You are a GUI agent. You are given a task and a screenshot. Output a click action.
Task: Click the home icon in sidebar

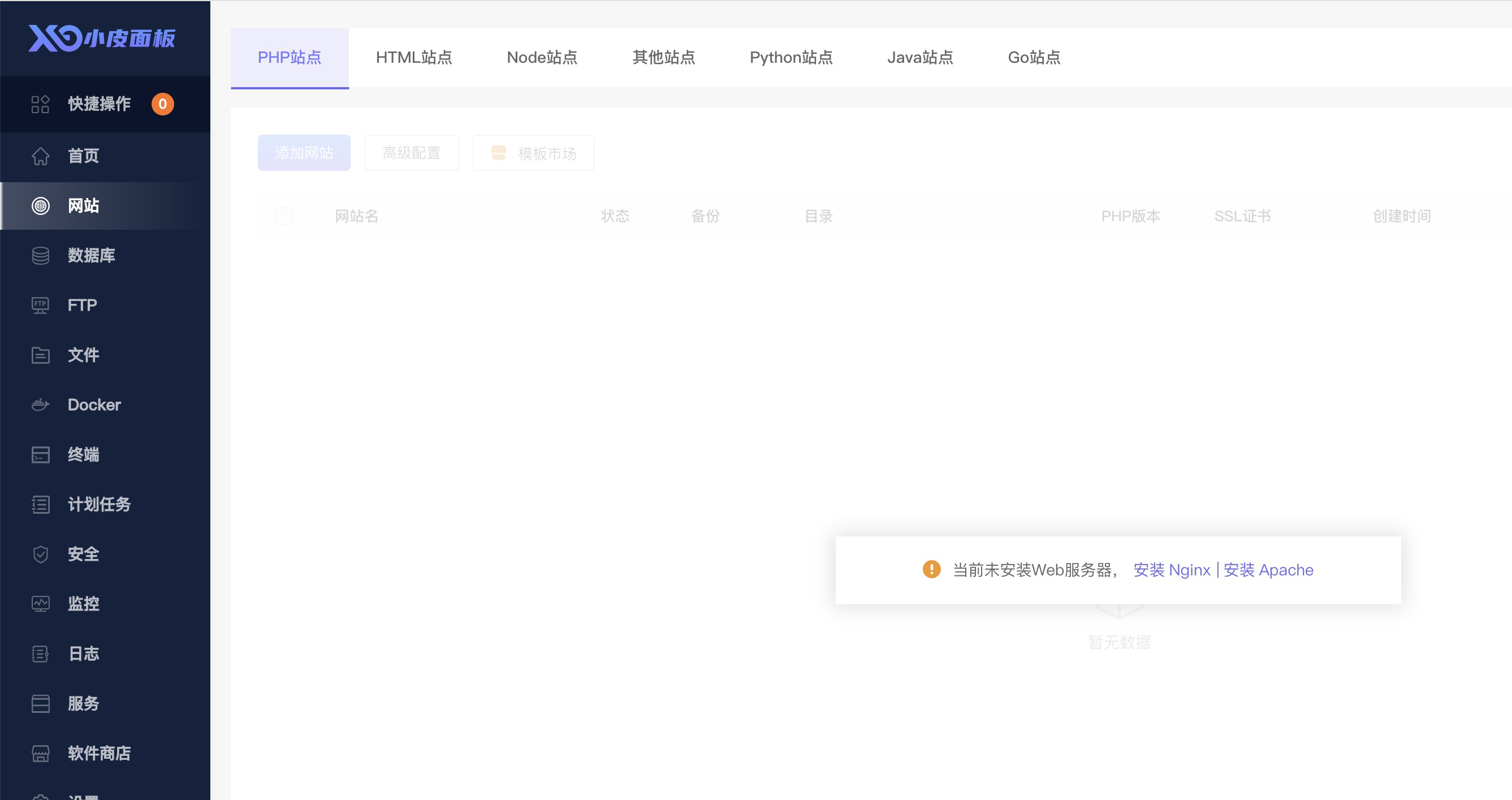pos(40,156)
